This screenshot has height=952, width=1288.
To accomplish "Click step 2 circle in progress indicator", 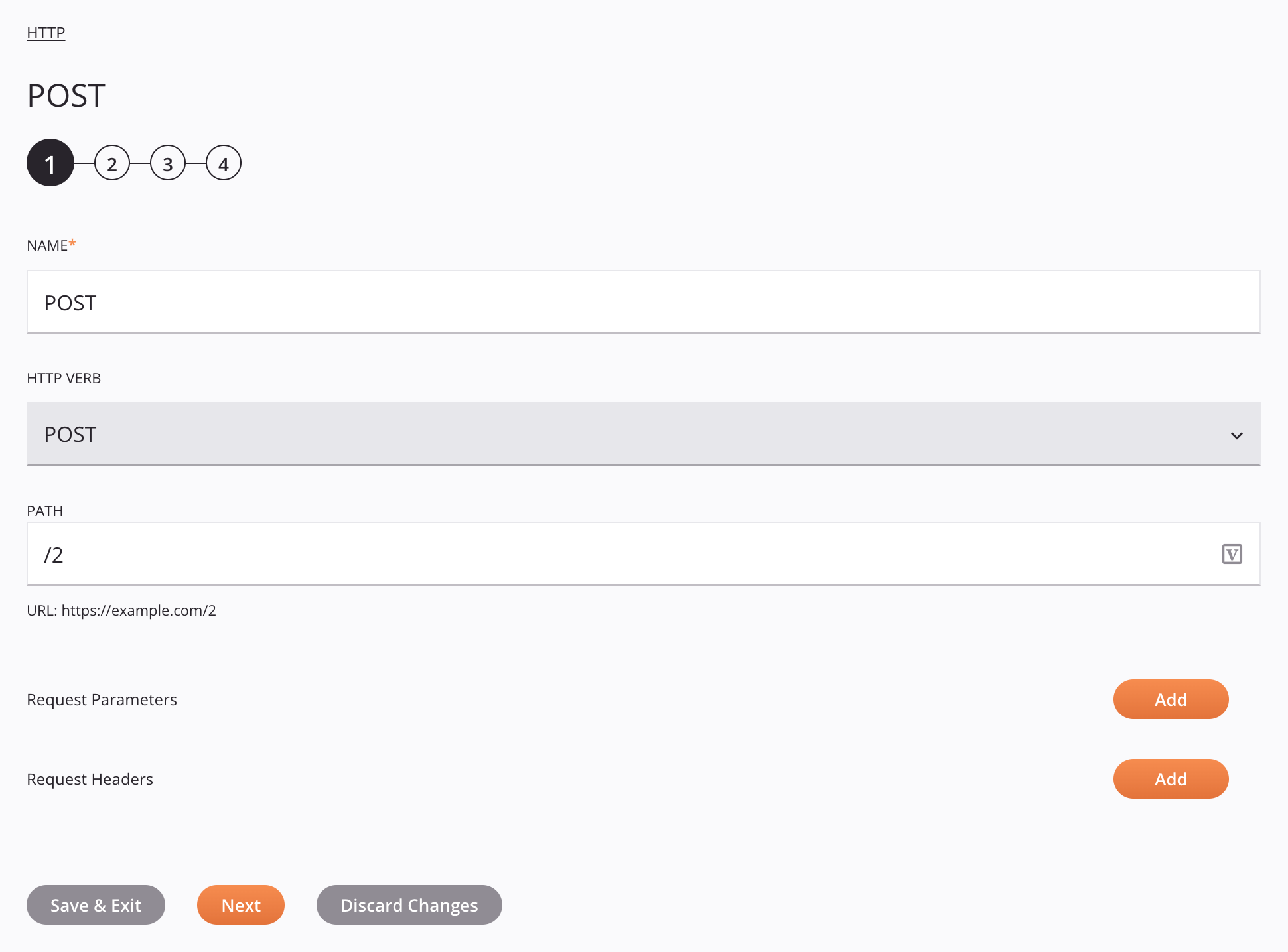I will 112,164.
